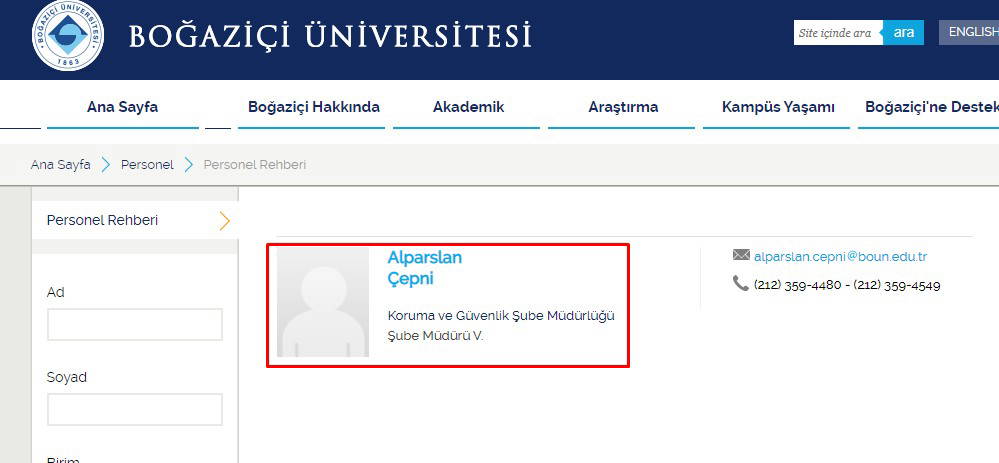
Task: Click the phone icon beside the numbers
Action: point(740,284)
